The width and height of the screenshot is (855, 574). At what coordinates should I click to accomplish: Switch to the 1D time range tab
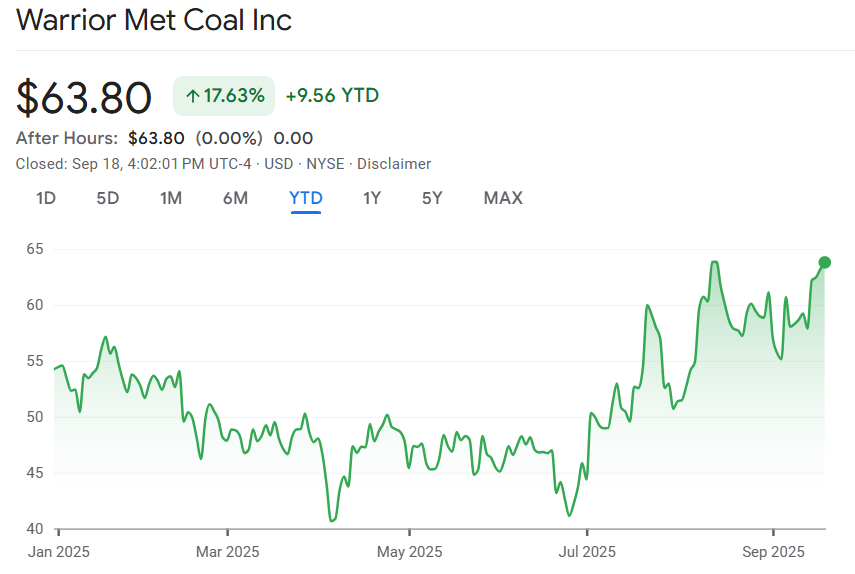pyautogui.click(x=46, y=198)
